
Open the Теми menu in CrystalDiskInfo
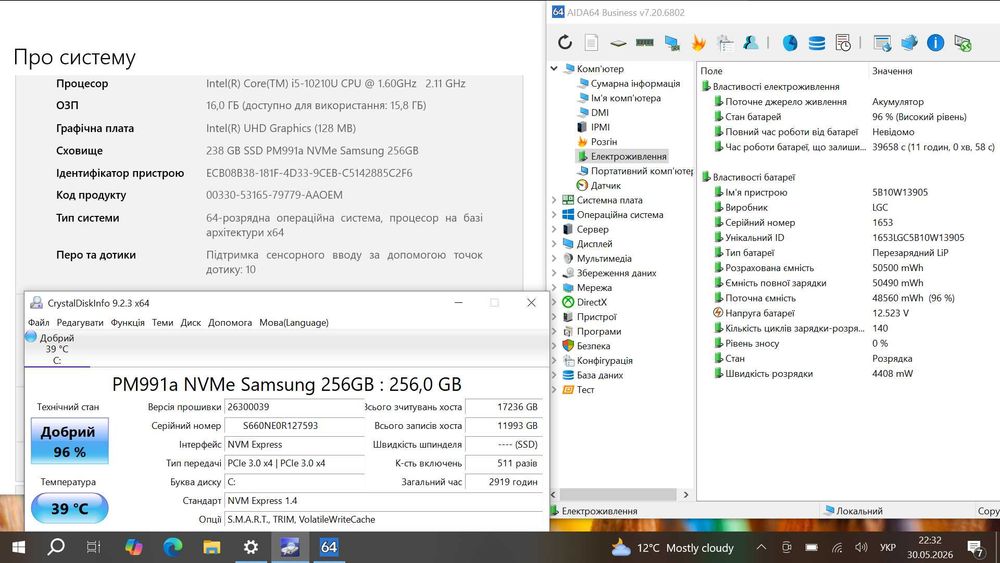163,323
